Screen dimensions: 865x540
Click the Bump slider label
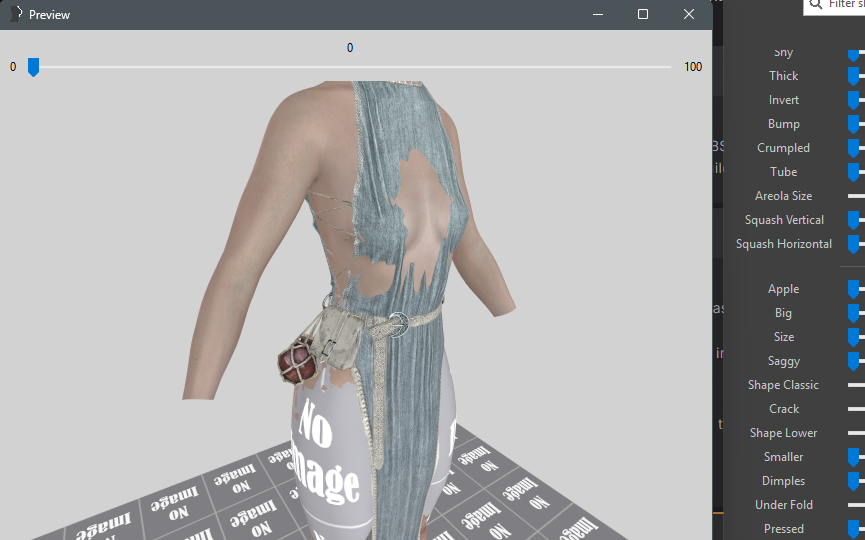783,124
